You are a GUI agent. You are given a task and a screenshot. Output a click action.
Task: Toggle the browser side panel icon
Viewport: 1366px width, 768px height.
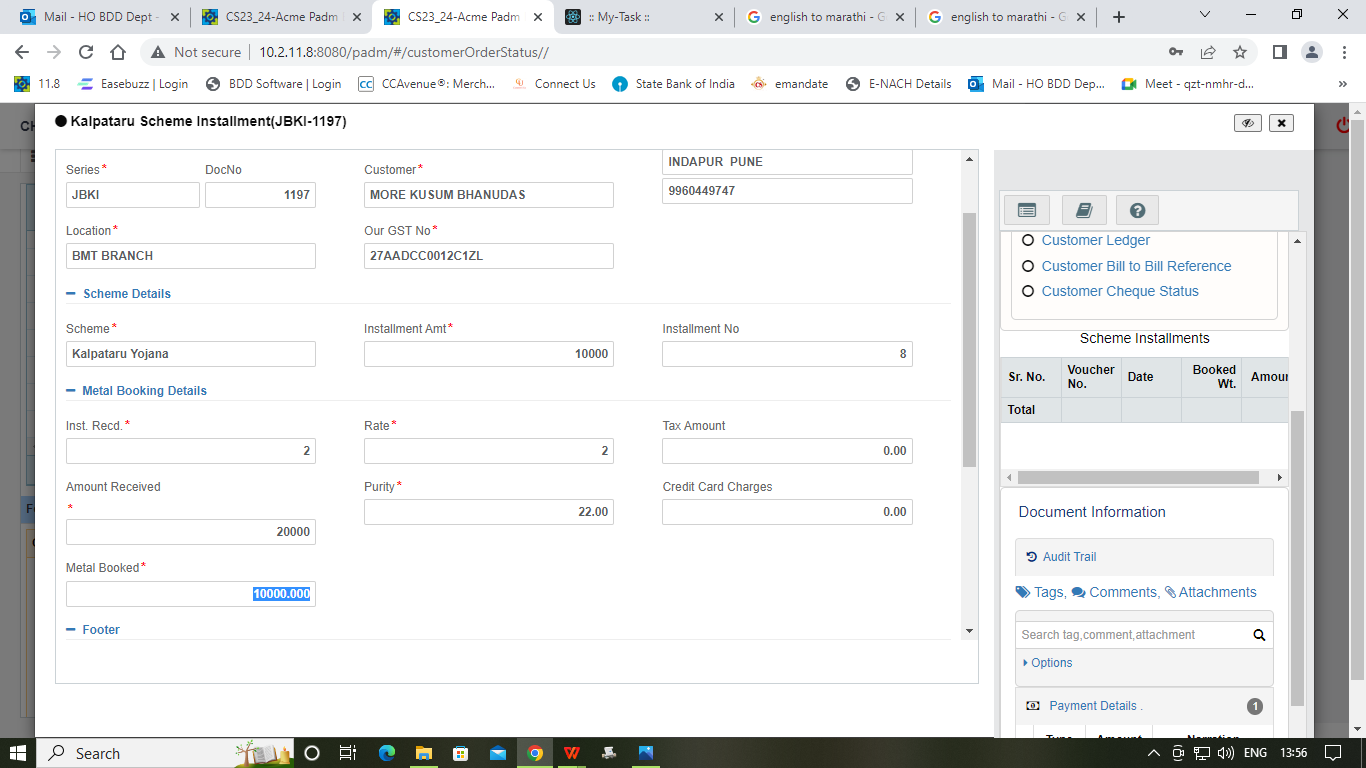[1280, 52]
